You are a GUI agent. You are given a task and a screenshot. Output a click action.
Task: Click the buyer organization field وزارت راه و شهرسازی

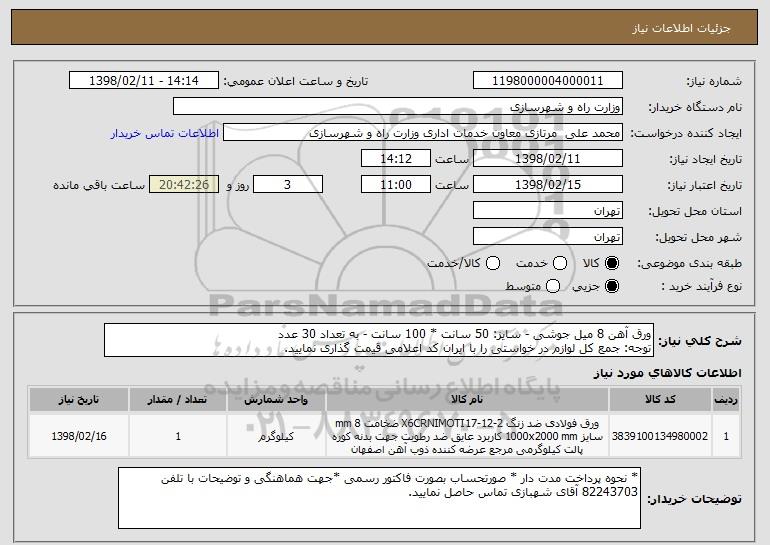click(x=398, y=107)
